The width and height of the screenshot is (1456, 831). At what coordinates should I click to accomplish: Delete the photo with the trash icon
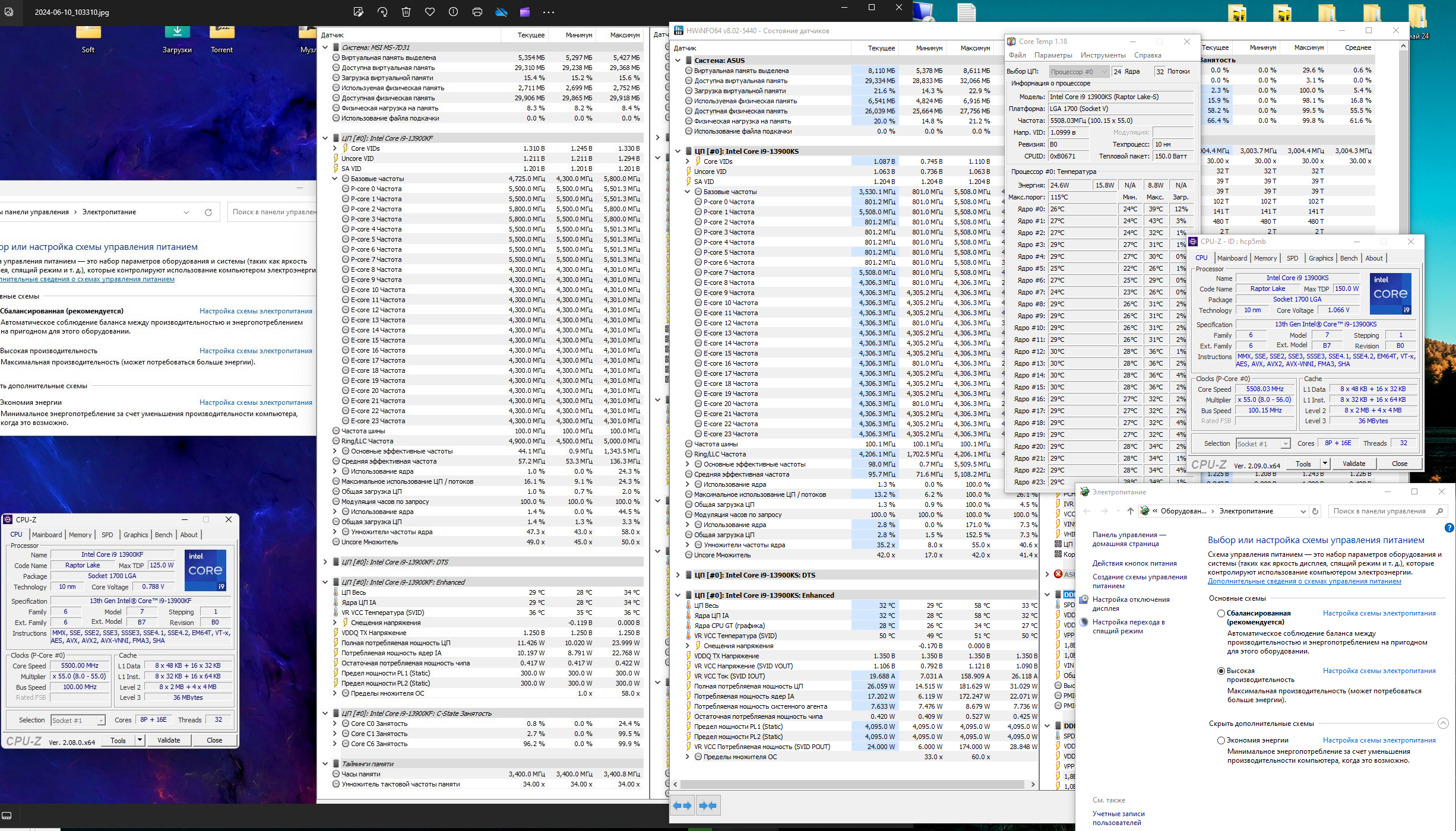click(x=406, y=12)
